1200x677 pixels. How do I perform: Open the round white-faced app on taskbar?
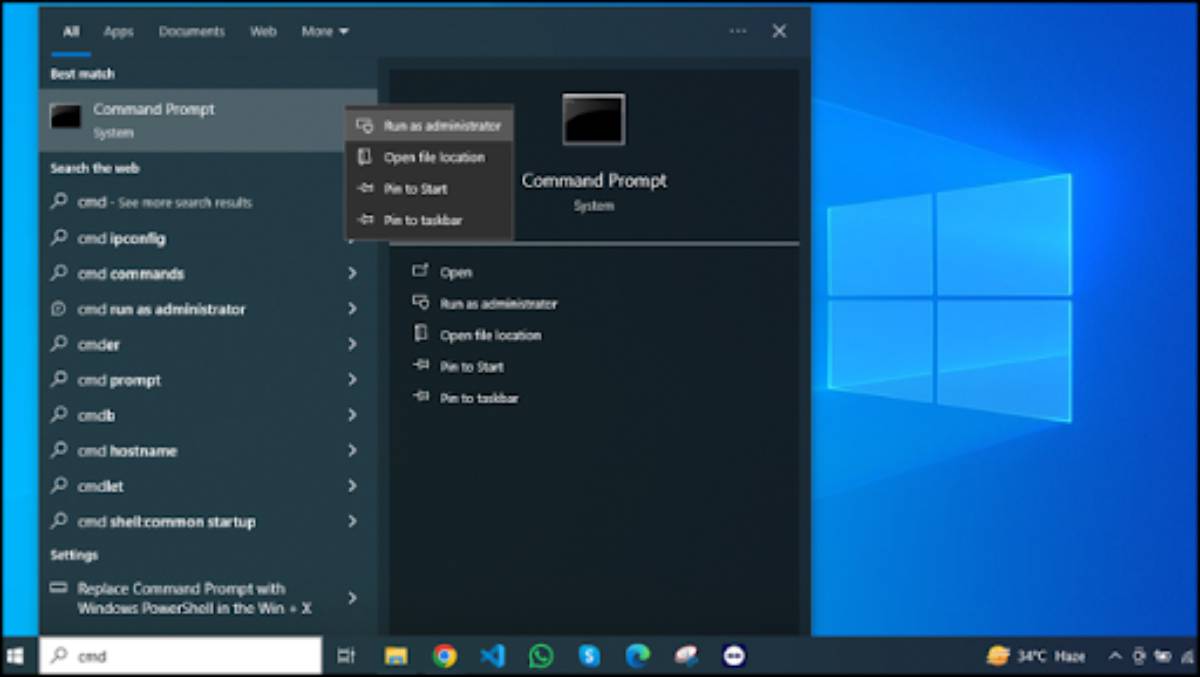(x=734, y=656)
